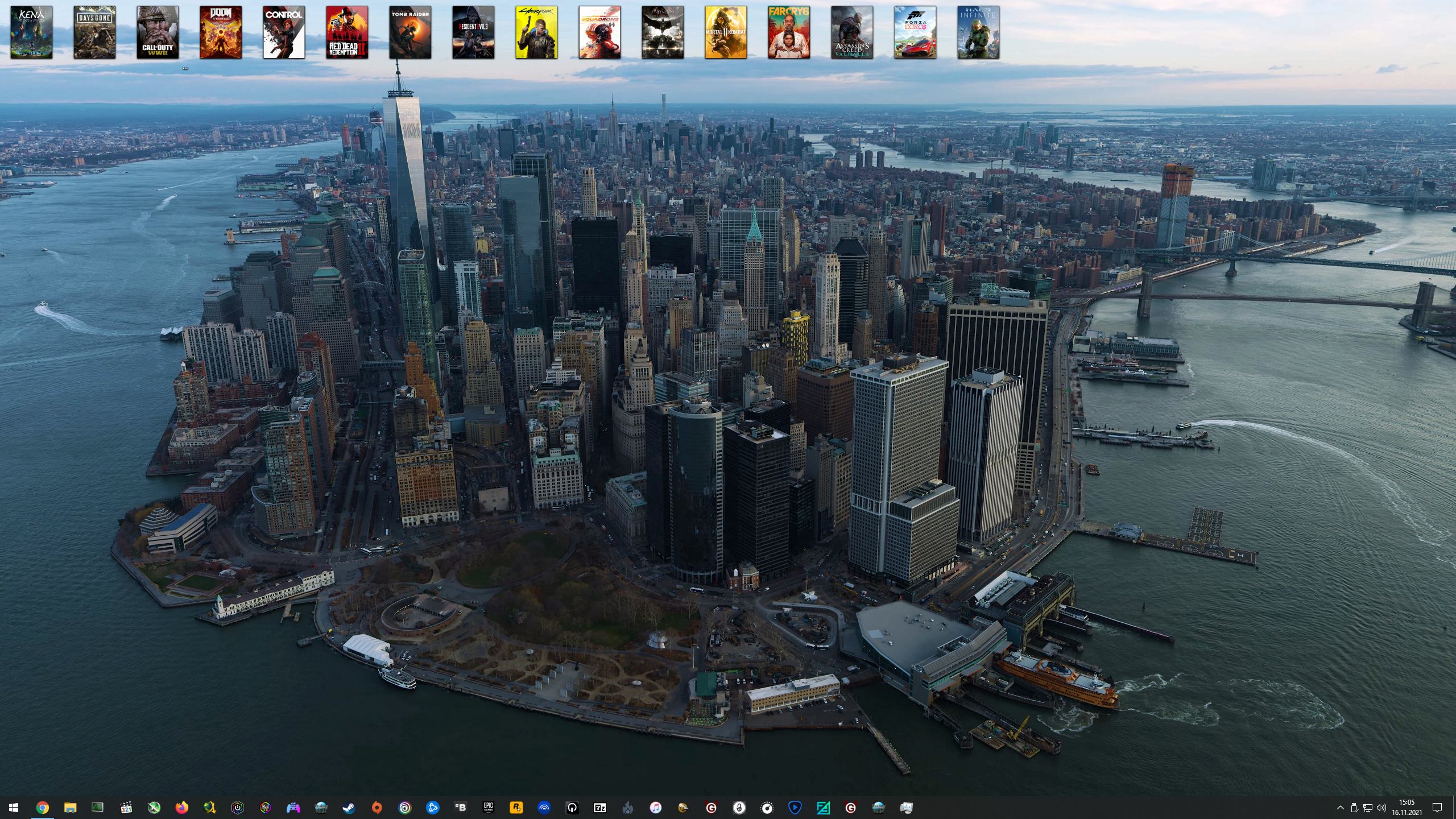
Task: Open the speedometer gauge app in the taskbar
Action: [767, 808]
